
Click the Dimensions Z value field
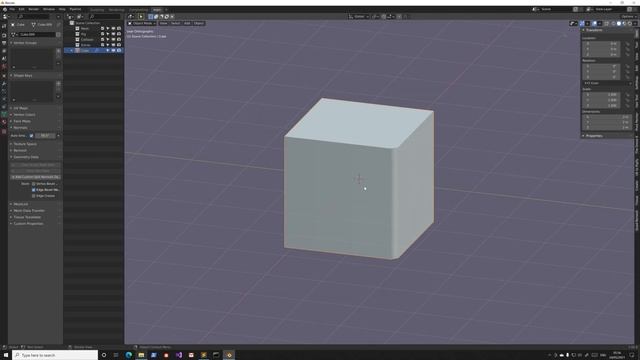point(606,127)
